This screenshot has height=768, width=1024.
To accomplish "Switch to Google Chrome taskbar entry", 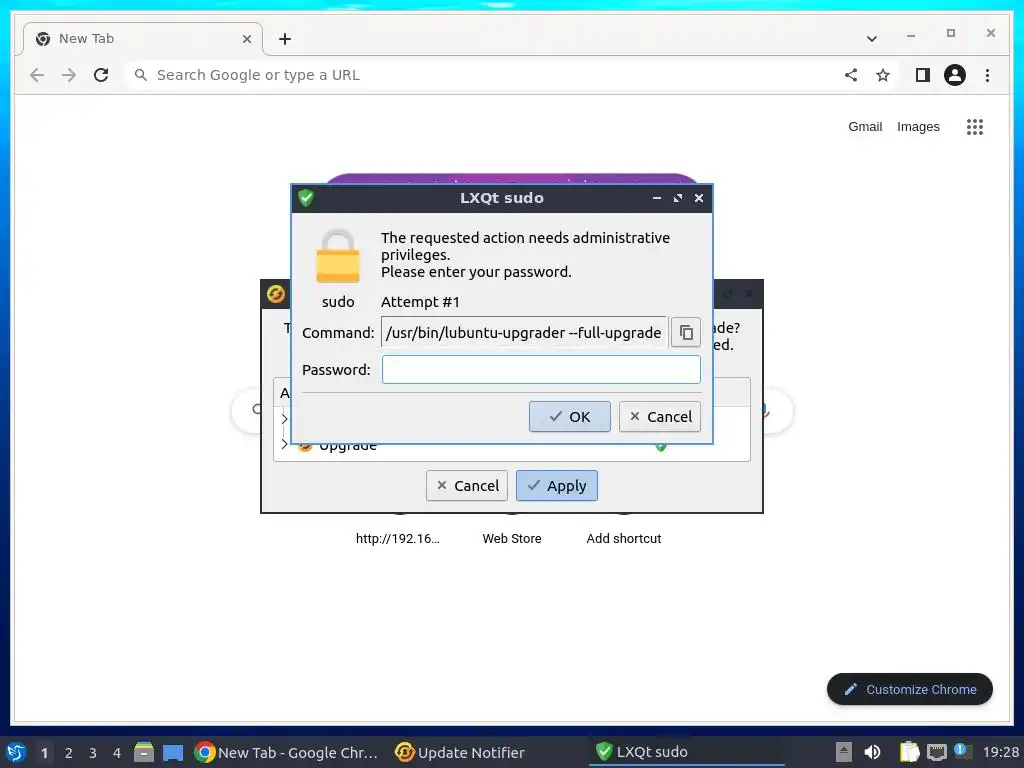I will [x=287, y=752].
